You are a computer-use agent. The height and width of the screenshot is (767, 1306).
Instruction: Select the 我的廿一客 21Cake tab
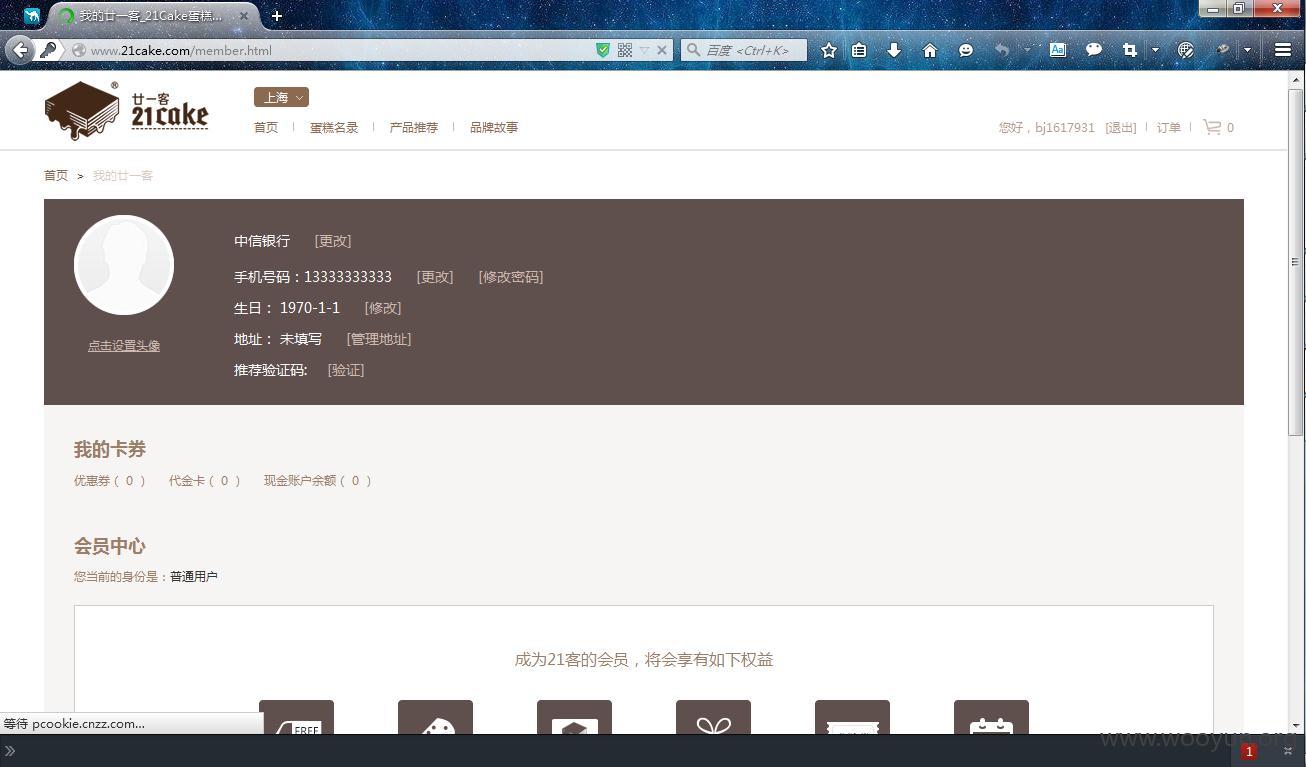point(150,16)
